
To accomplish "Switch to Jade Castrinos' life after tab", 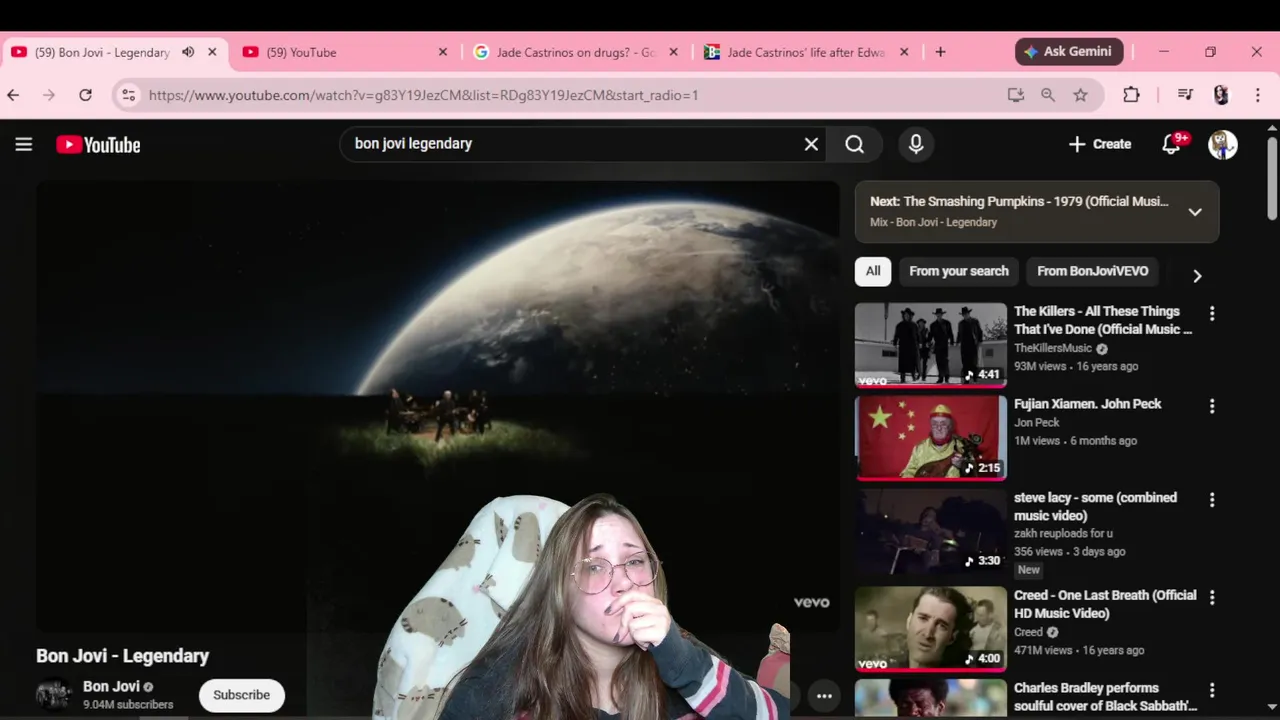I will coord(805,52).
